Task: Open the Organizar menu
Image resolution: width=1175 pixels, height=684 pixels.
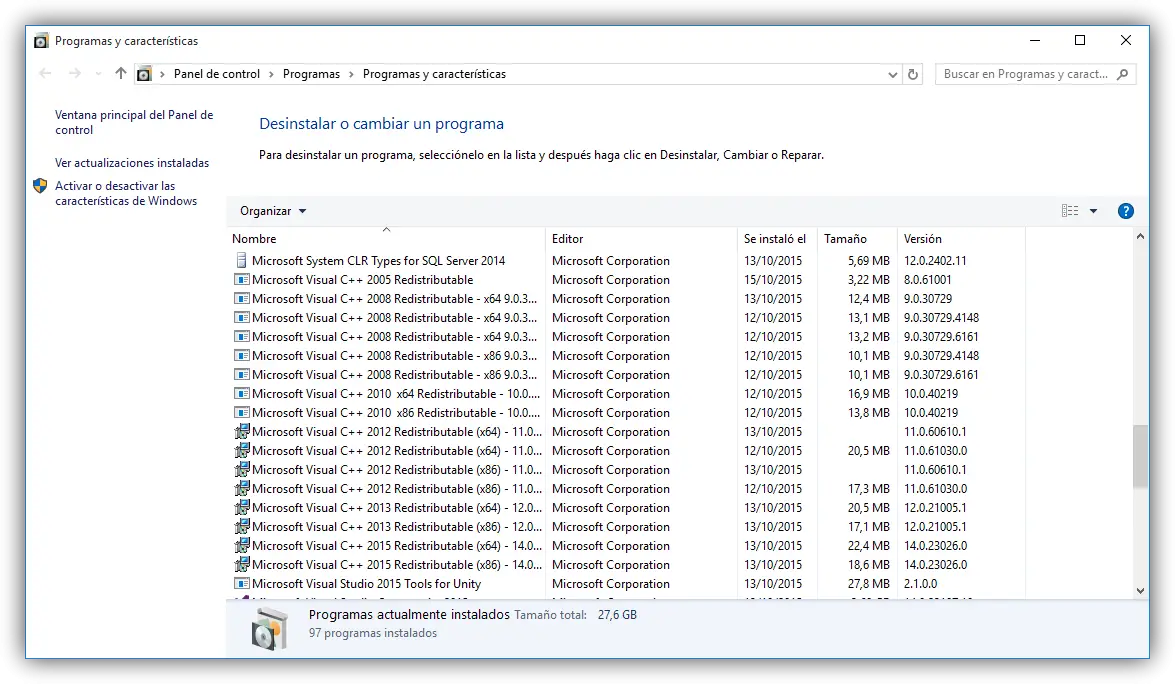Action: pyautogui.click(x=273, y=211)
